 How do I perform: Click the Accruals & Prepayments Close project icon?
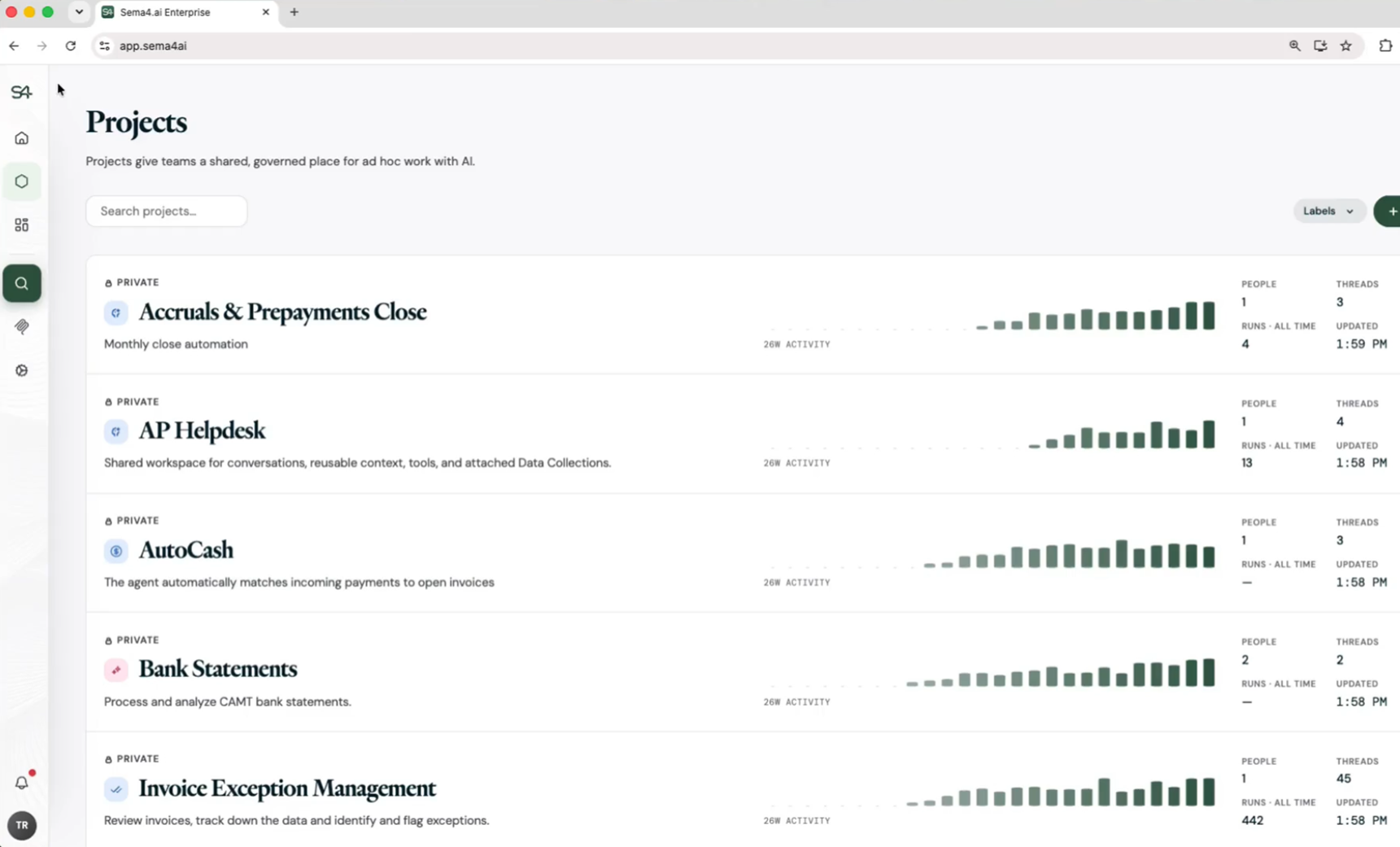(x=116, y=312)
